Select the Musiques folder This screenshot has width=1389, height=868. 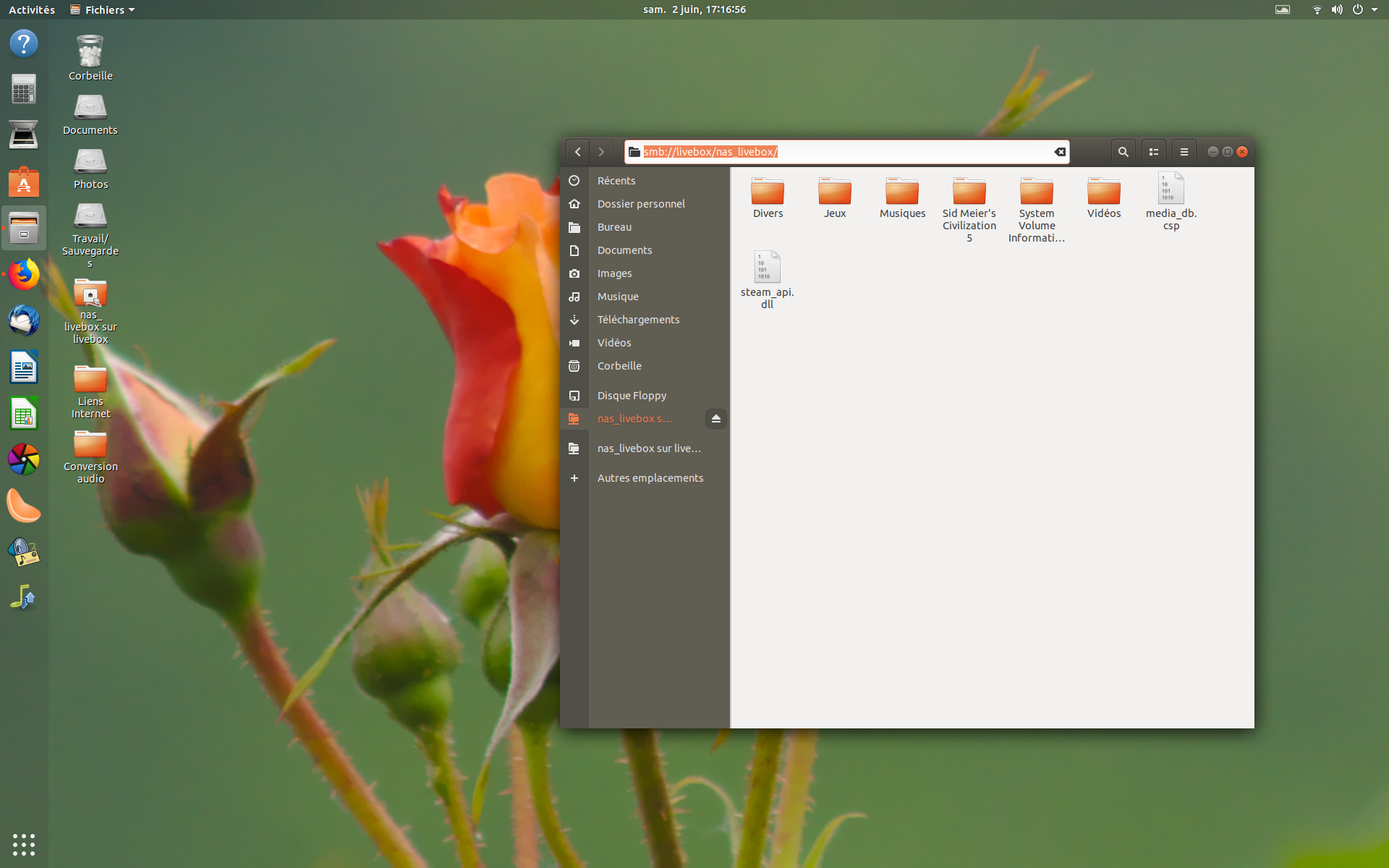tap(902, 197)
